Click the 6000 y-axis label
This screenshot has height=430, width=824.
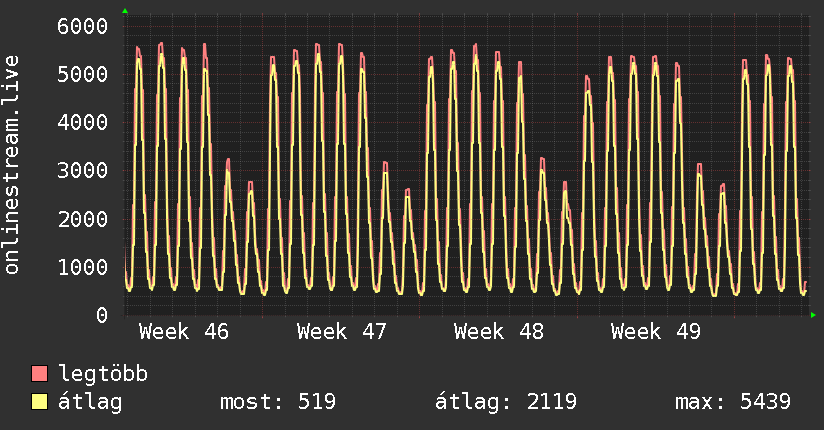point(81,26)
